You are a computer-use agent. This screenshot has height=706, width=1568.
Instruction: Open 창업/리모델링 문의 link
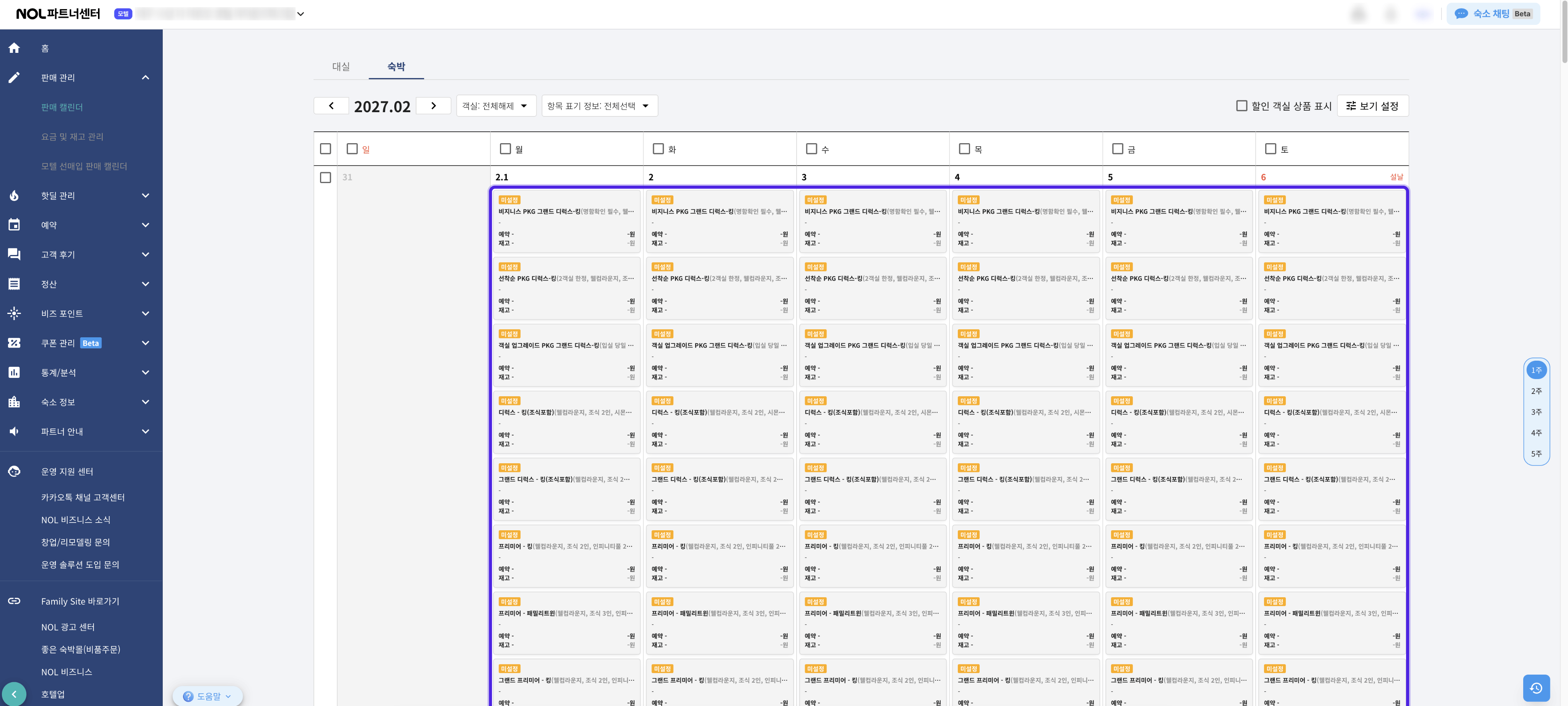point(75,542)
